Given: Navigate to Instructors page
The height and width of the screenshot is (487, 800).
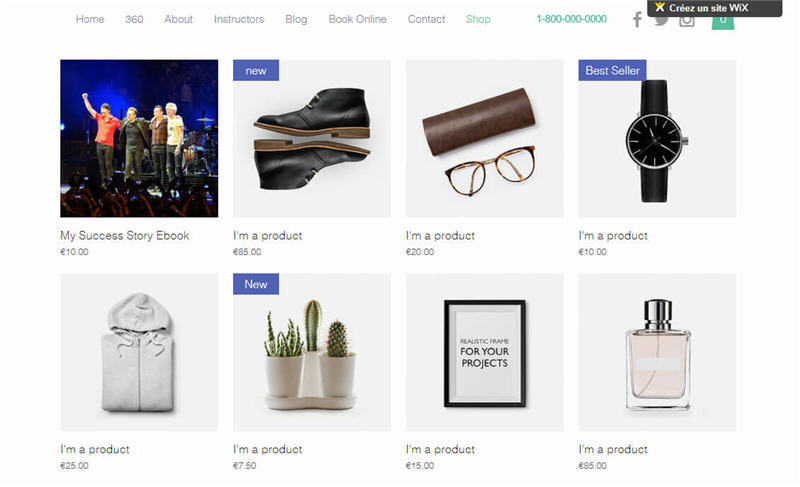Looking at the screenshot, I should click(x=239, y=19).
